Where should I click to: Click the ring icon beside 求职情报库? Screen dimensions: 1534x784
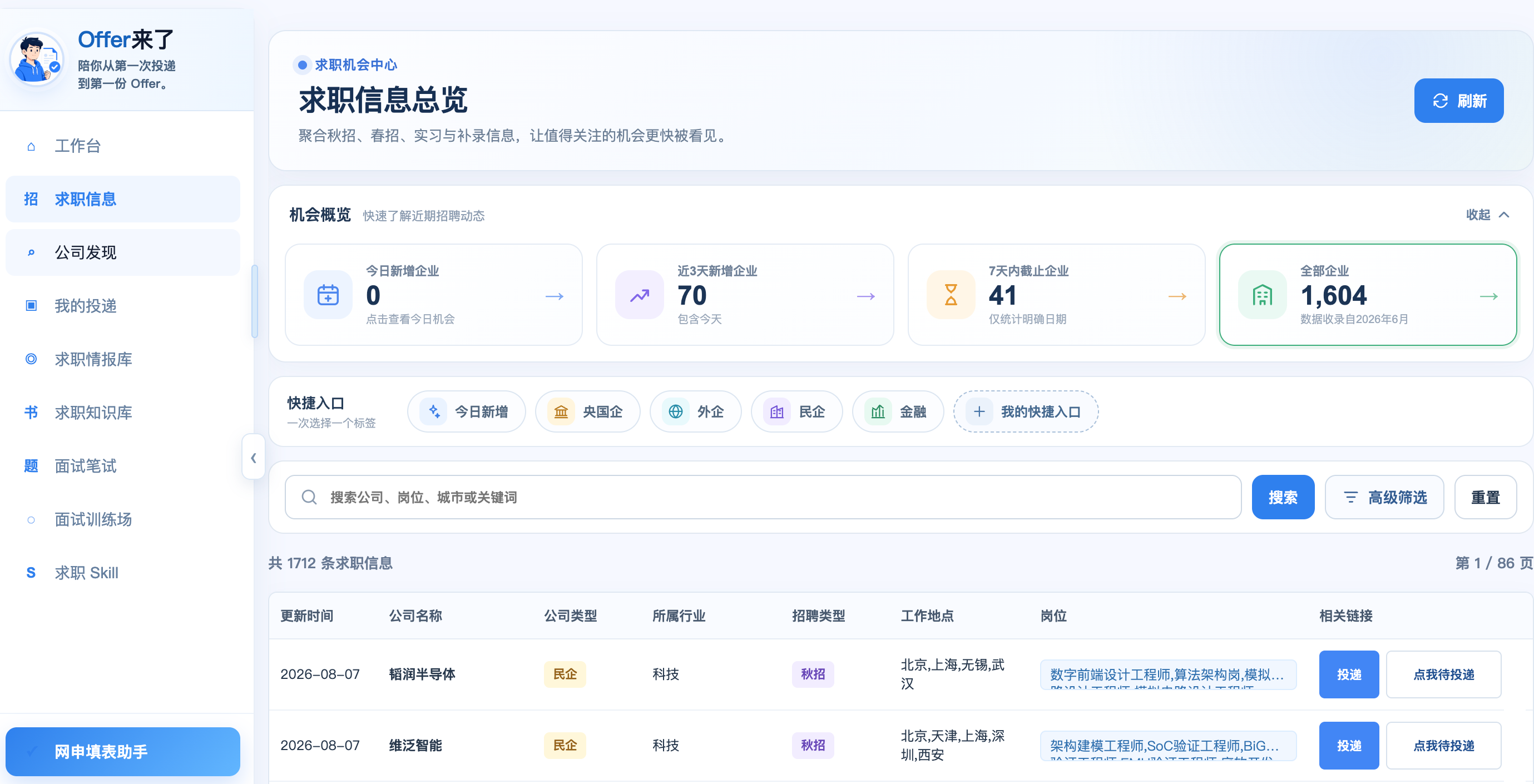click(x=31, y=359)
